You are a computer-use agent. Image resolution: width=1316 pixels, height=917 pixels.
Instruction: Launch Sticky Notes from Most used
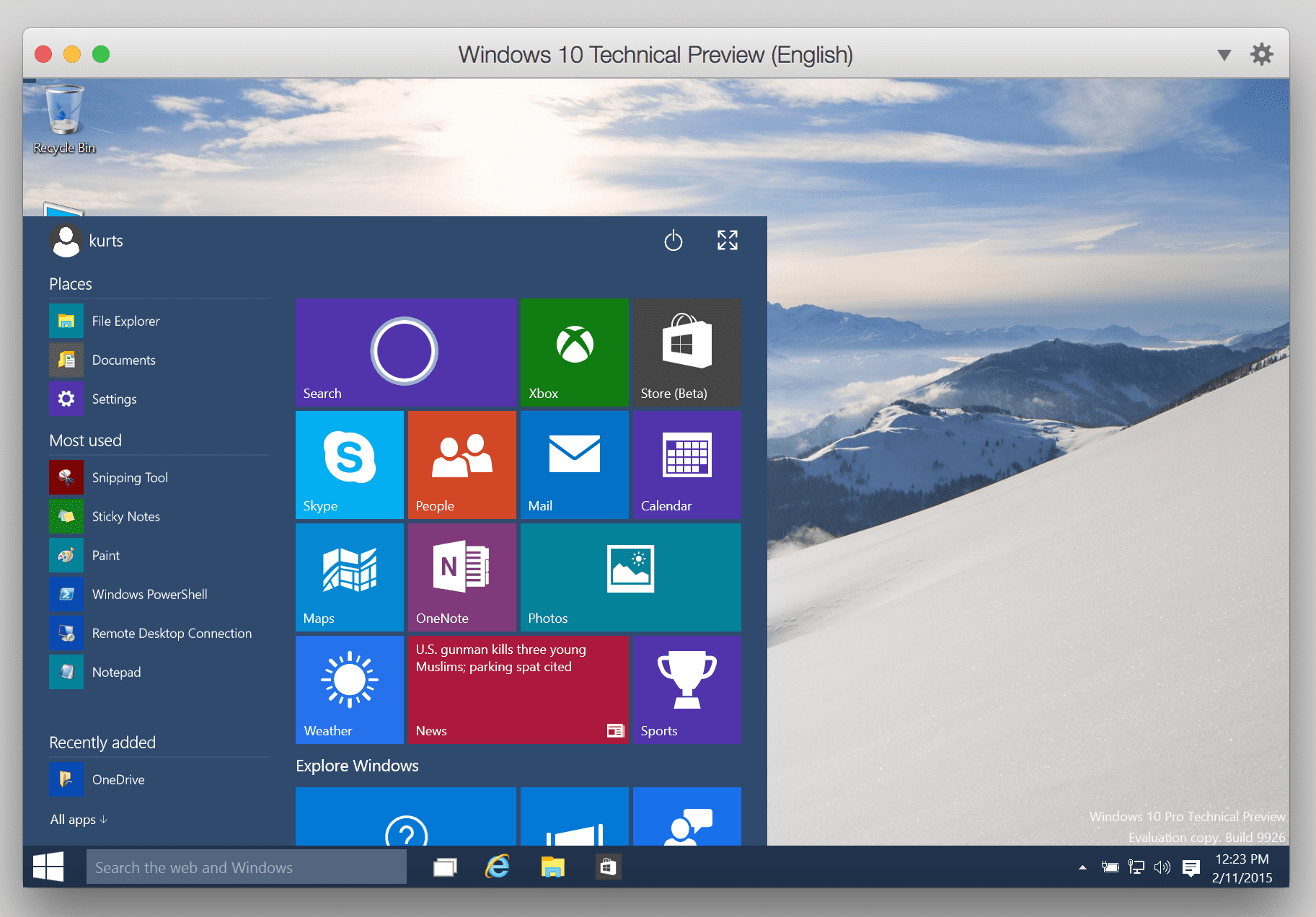click(159, 517)
